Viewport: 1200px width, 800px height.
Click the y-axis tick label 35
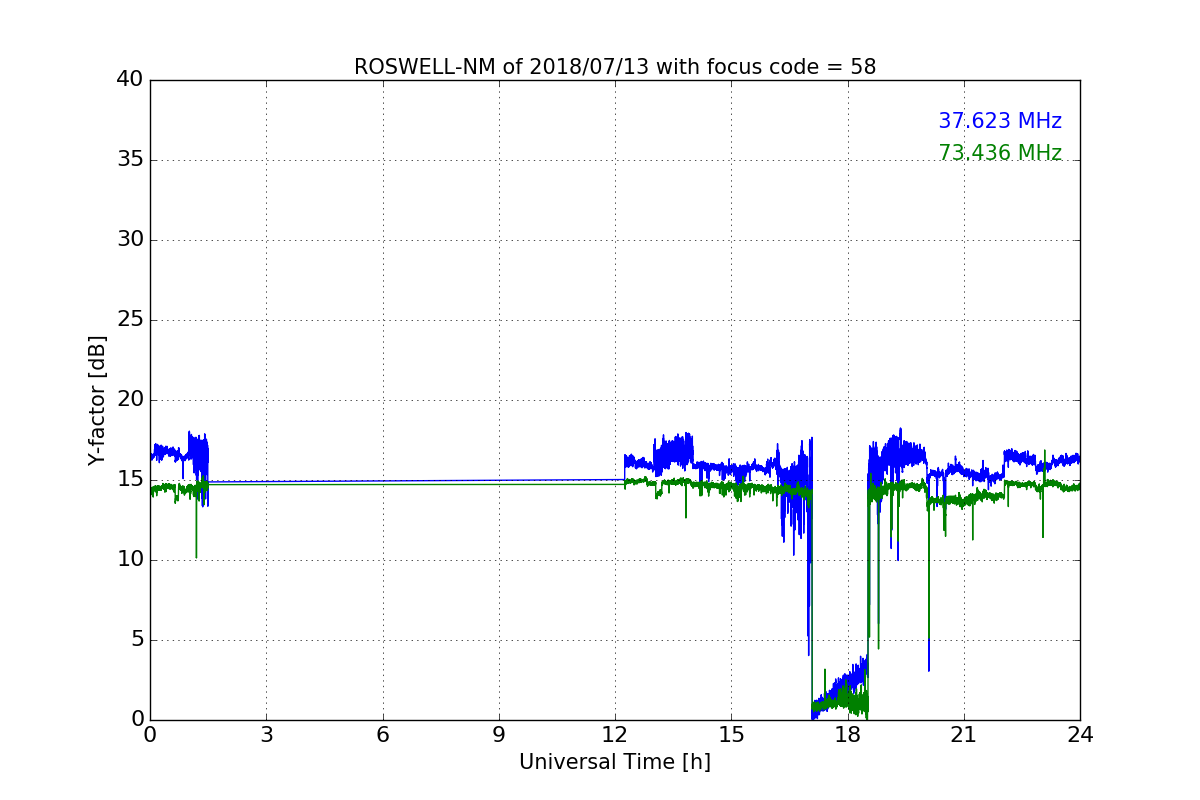point(130,160)
